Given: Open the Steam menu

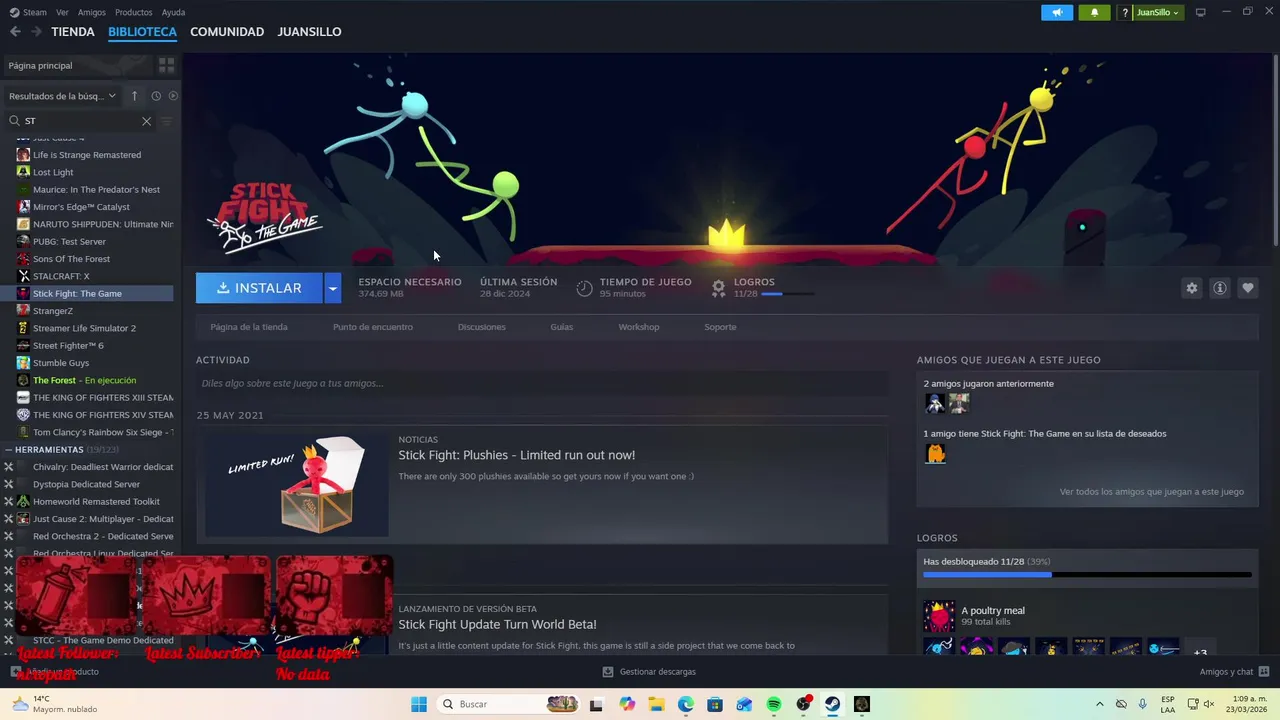Looking at the screenshot, I should click(x=29, y=12).
